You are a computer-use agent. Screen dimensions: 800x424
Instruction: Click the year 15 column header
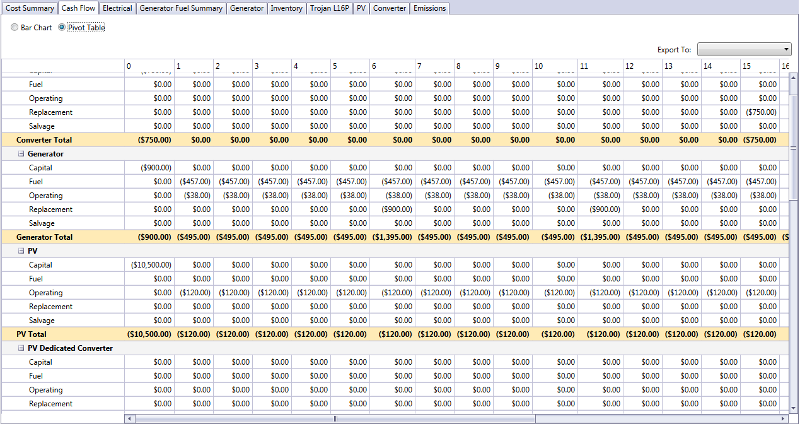pyautogui.click(x=760, y=66)
